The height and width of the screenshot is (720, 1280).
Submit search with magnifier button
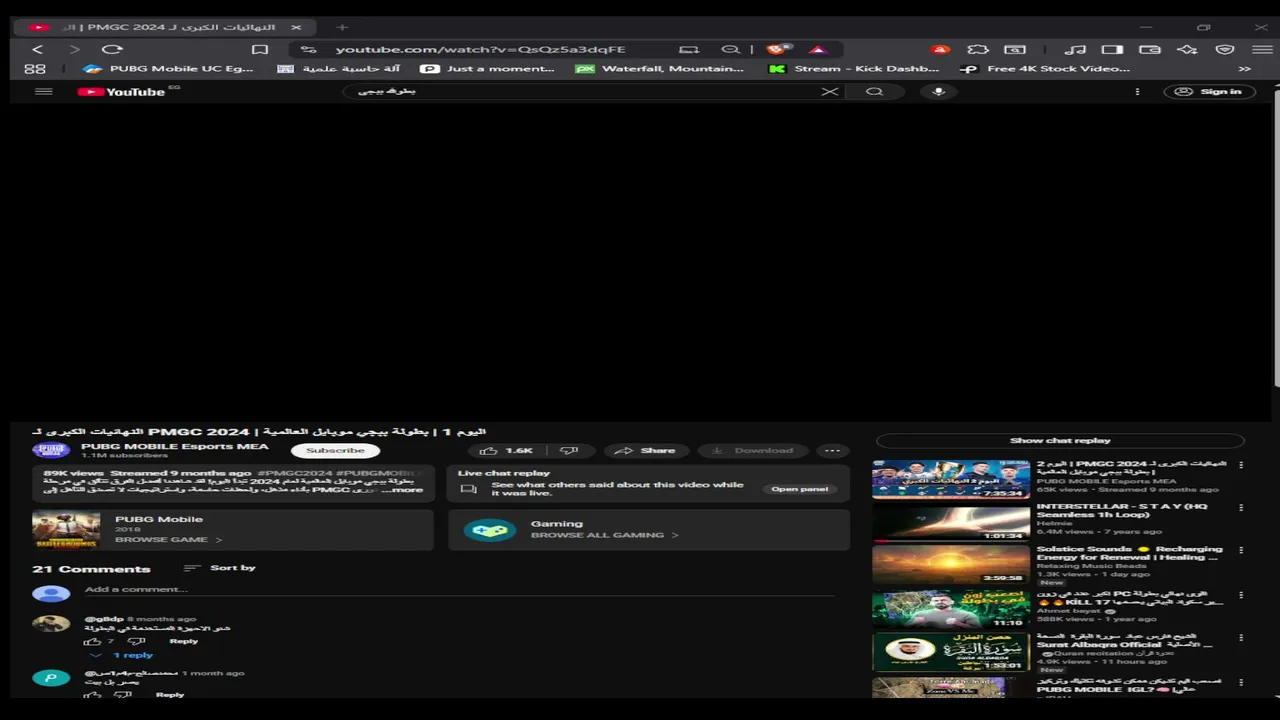pyautogui.click(x=875, y=91)
